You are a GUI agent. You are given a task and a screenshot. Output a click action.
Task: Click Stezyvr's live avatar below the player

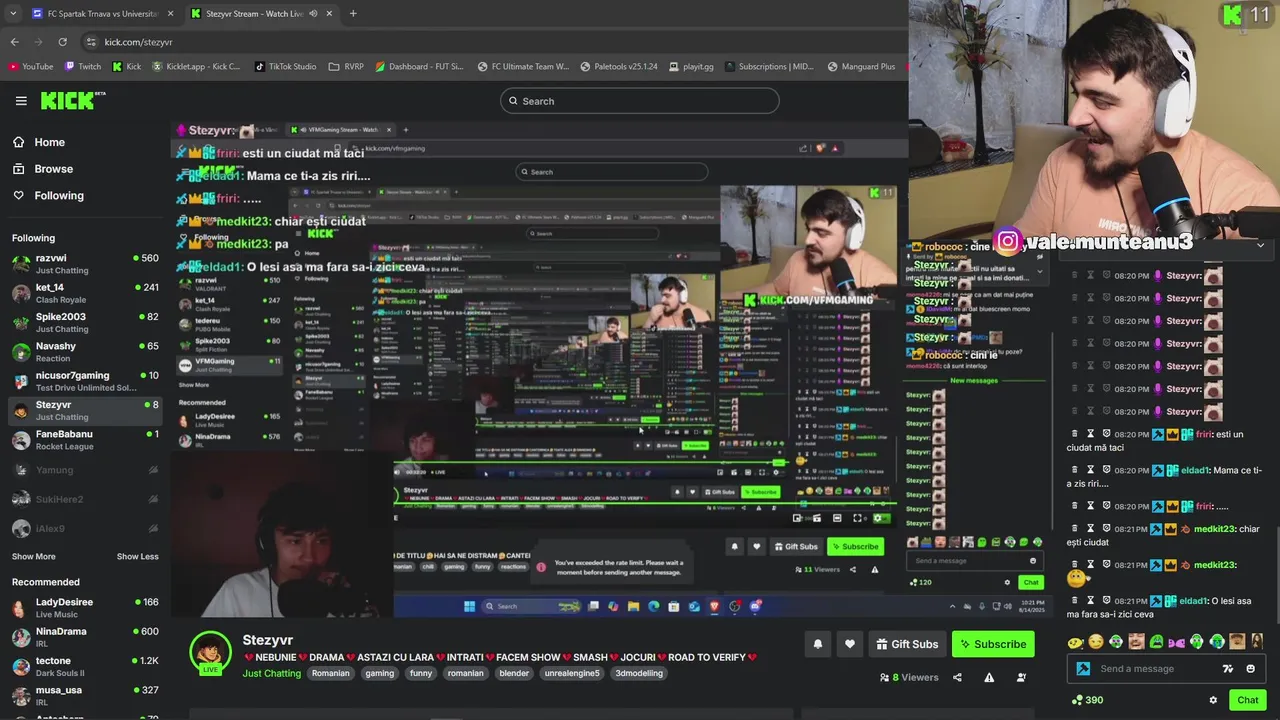[x=210, y=654]
